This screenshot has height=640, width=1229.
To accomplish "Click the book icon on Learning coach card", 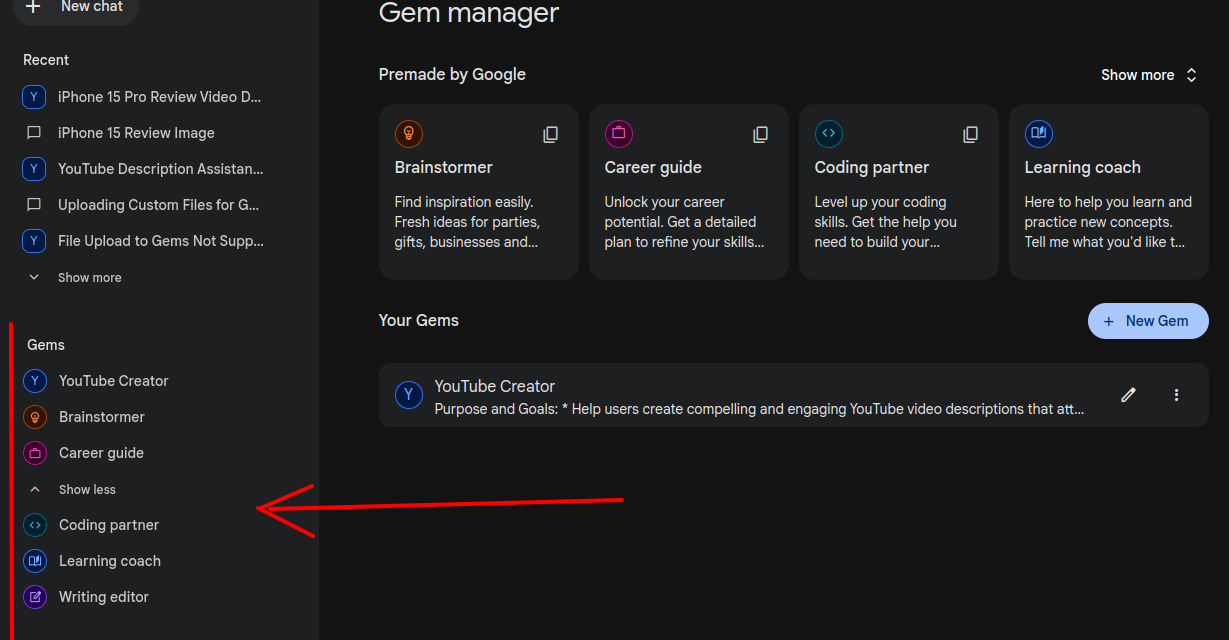I will [1039, 134].
